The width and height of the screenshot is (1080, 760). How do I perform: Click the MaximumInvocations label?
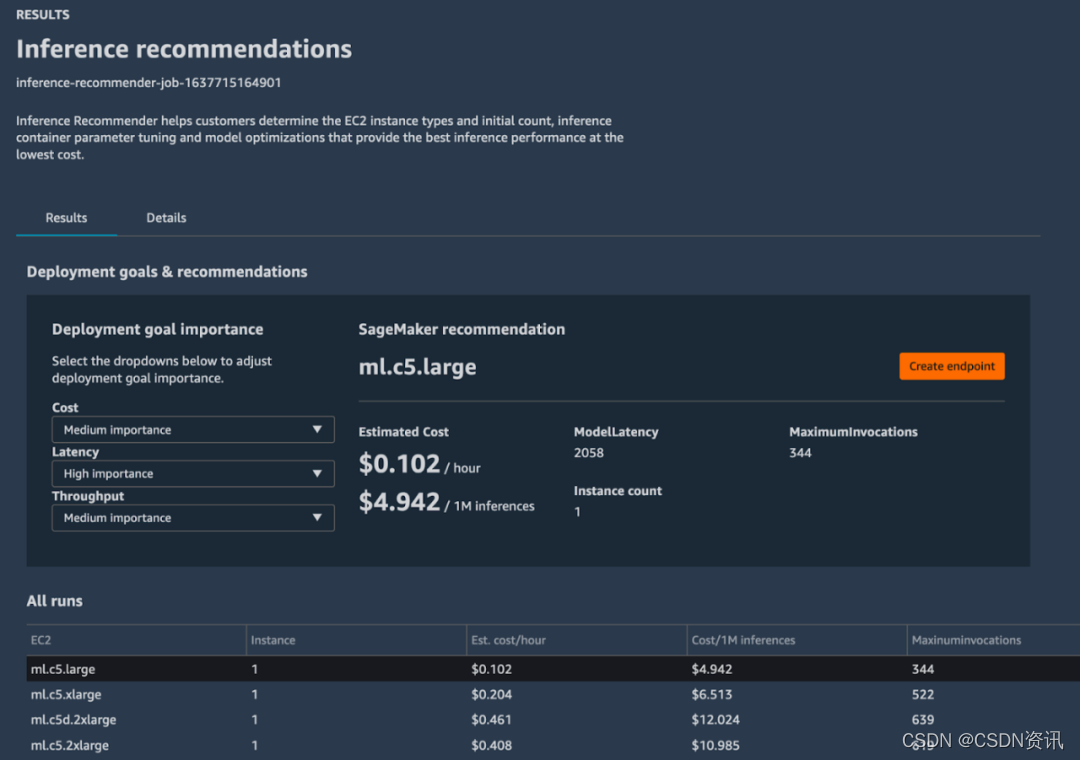point(853,432)
